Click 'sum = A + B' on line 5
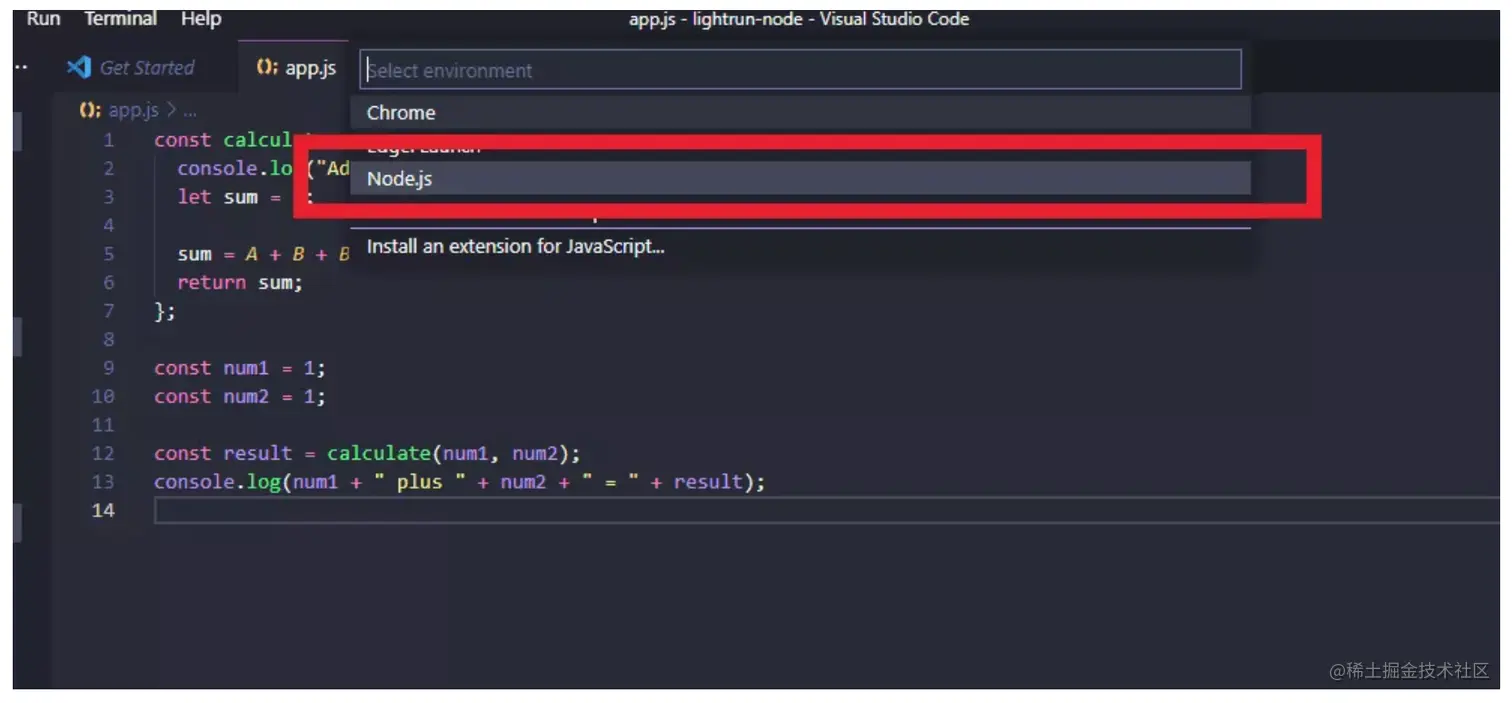The height and width of the screenshot is (703, 1512). (241, 254)
